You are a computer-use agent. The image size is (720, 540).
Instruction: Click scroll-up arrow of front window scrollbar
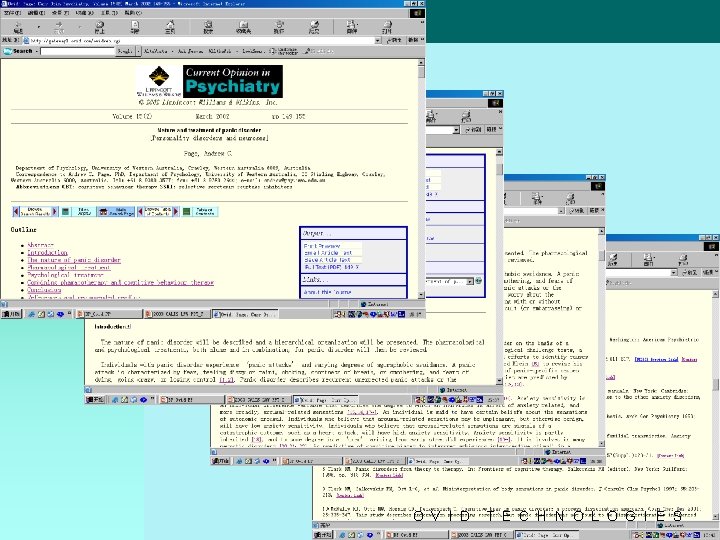point(421,62)
